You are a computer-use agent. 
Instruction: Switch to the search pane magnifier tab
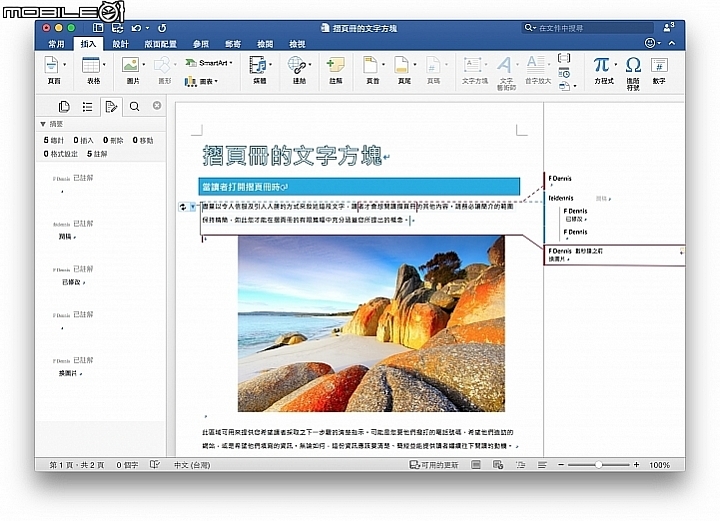(135, 107)
